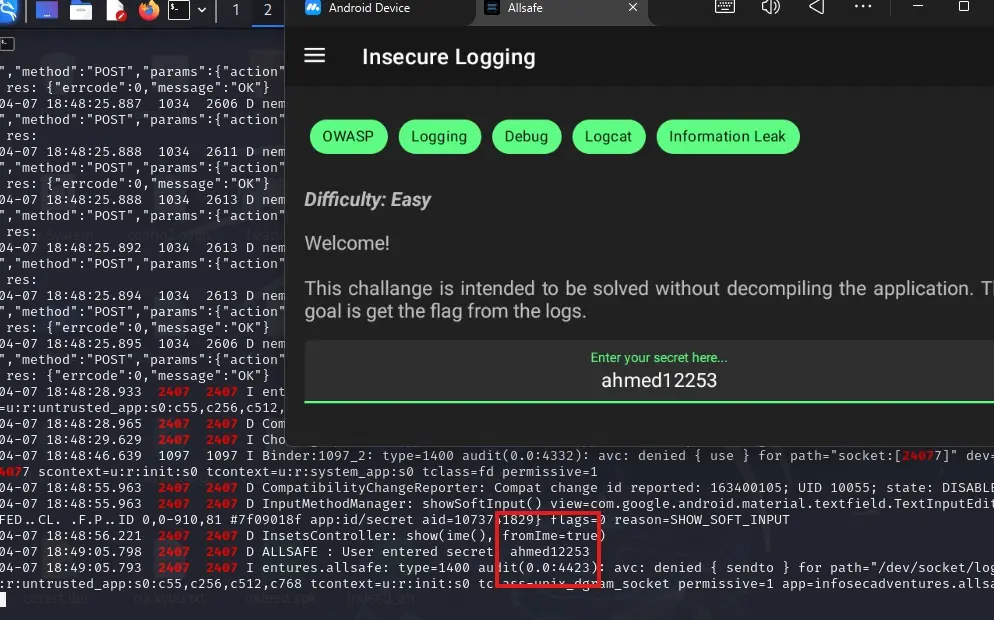Click the Logging tag chip
Viewport: 994px width, 620px height.
pos(439,136)
